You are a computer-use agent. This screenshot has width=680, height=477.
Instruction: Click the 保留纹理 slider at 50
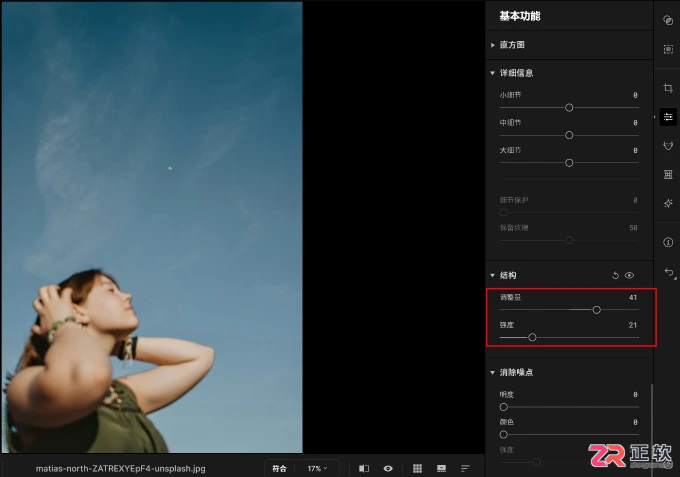click(569, 240)
